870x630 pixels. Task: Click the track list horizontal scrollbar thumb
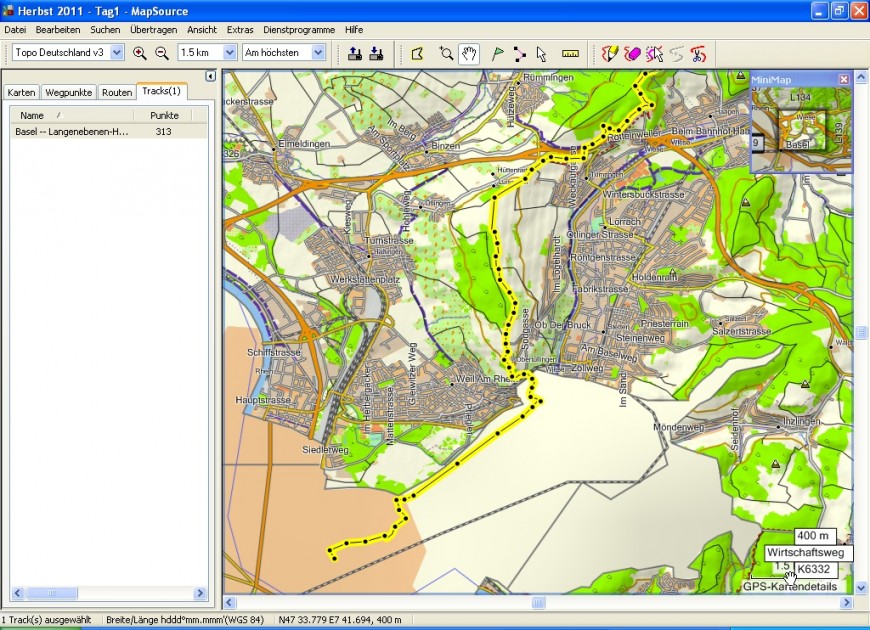(52, 593)
